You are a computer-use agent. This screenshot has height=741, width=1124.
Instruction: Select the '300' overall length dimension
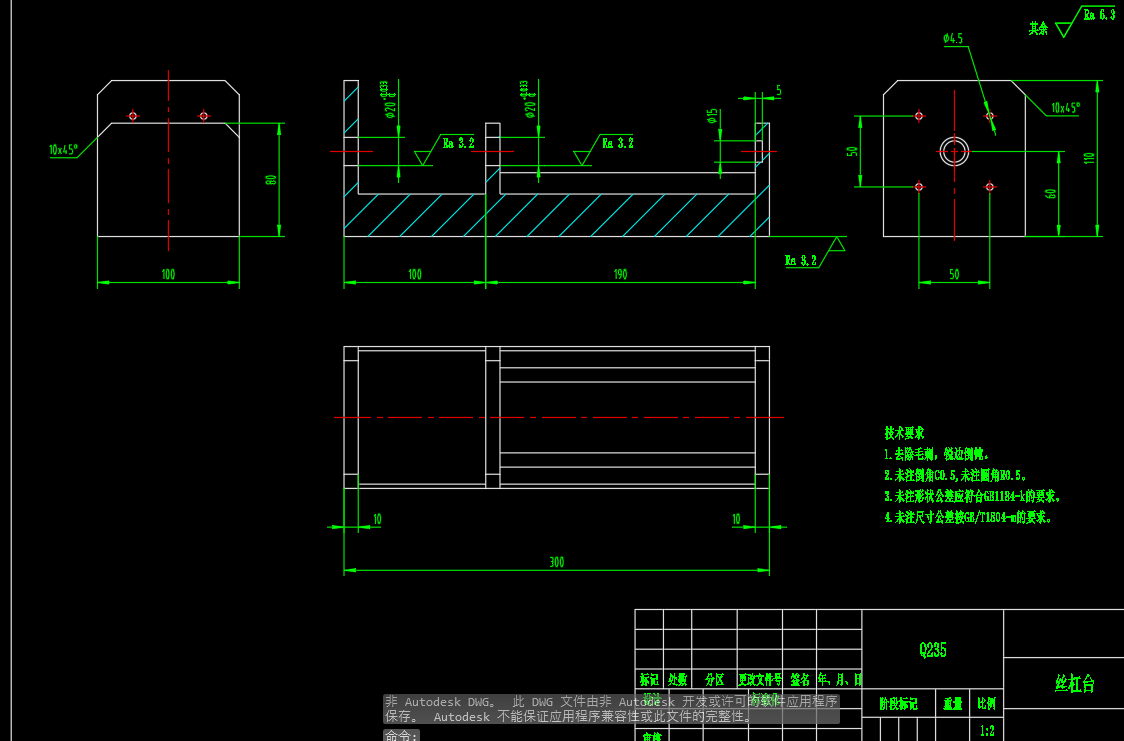557,563
